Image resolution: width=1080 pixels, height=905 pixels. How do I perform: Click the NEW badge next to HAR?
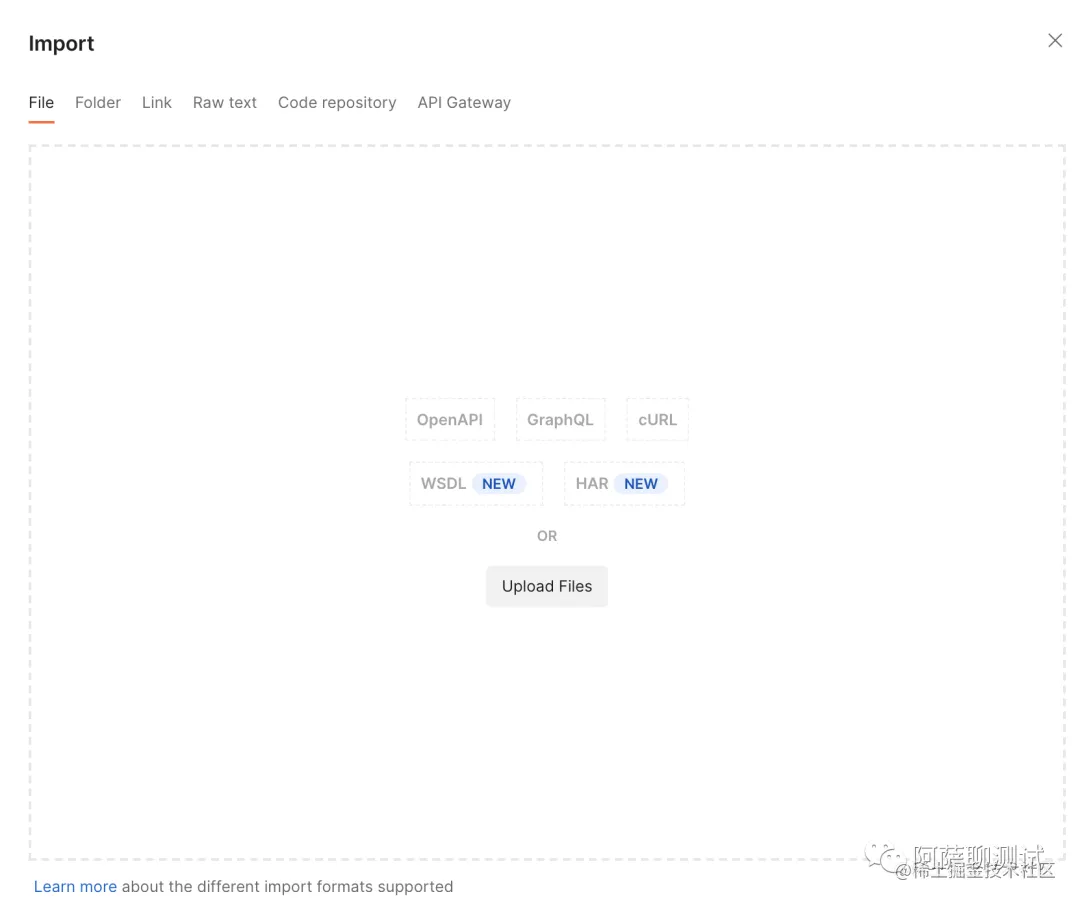click(x=641, y=483)
